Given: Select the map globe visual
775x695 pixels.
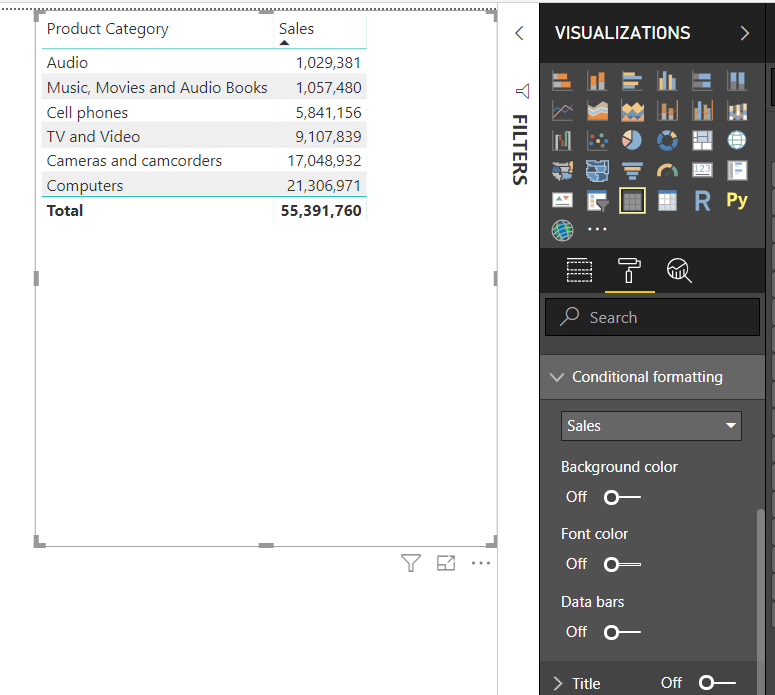Looking at the screenshot, I should click(737, 141).
